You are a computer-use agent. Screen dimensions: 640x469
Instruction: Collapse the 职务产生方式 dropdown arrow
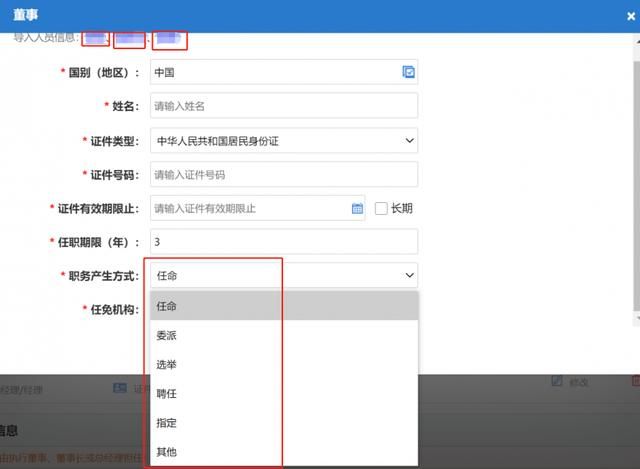click(409, 275)
